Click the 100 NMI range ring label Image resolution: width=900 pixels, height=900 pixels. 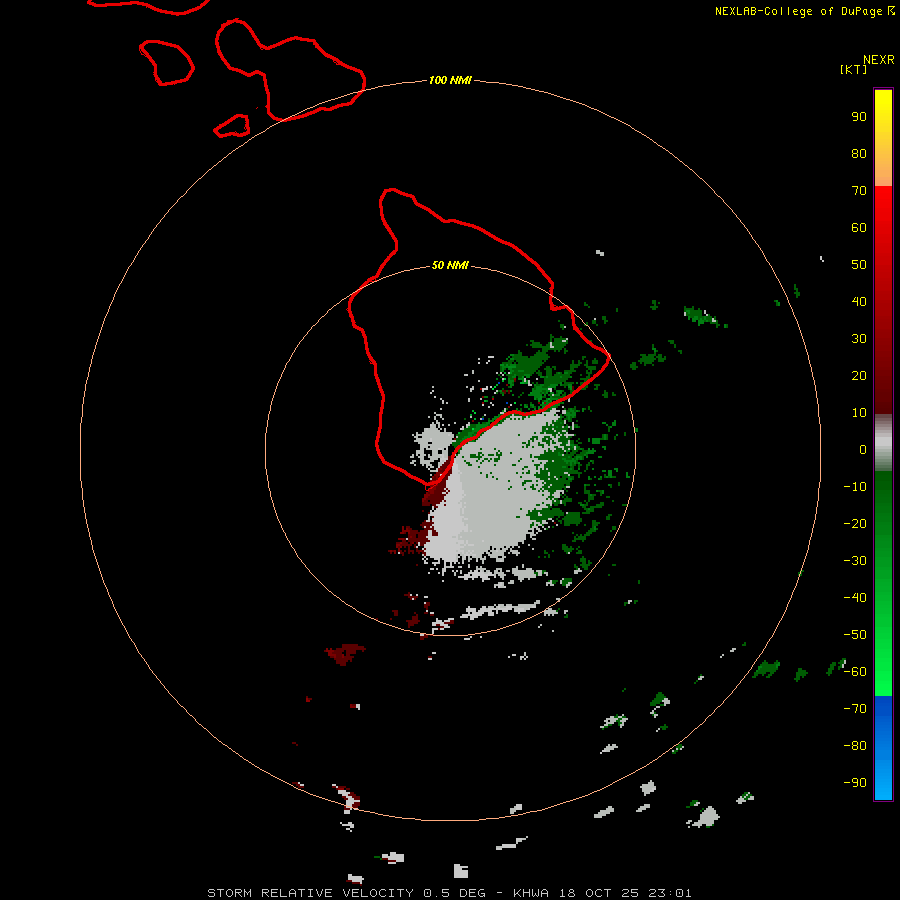pos(450,80)
